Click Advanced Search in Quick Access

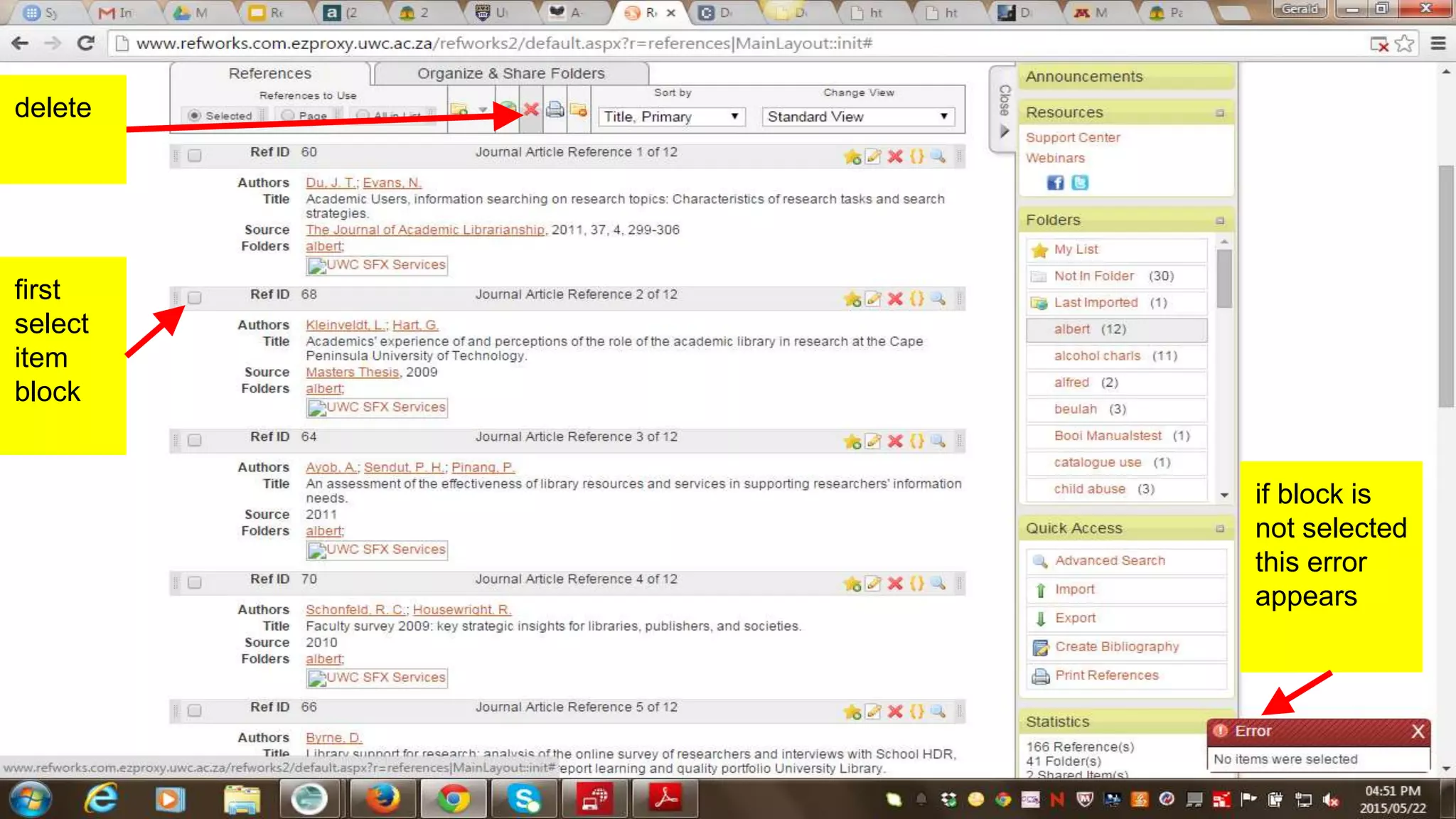coord(1109,560)
